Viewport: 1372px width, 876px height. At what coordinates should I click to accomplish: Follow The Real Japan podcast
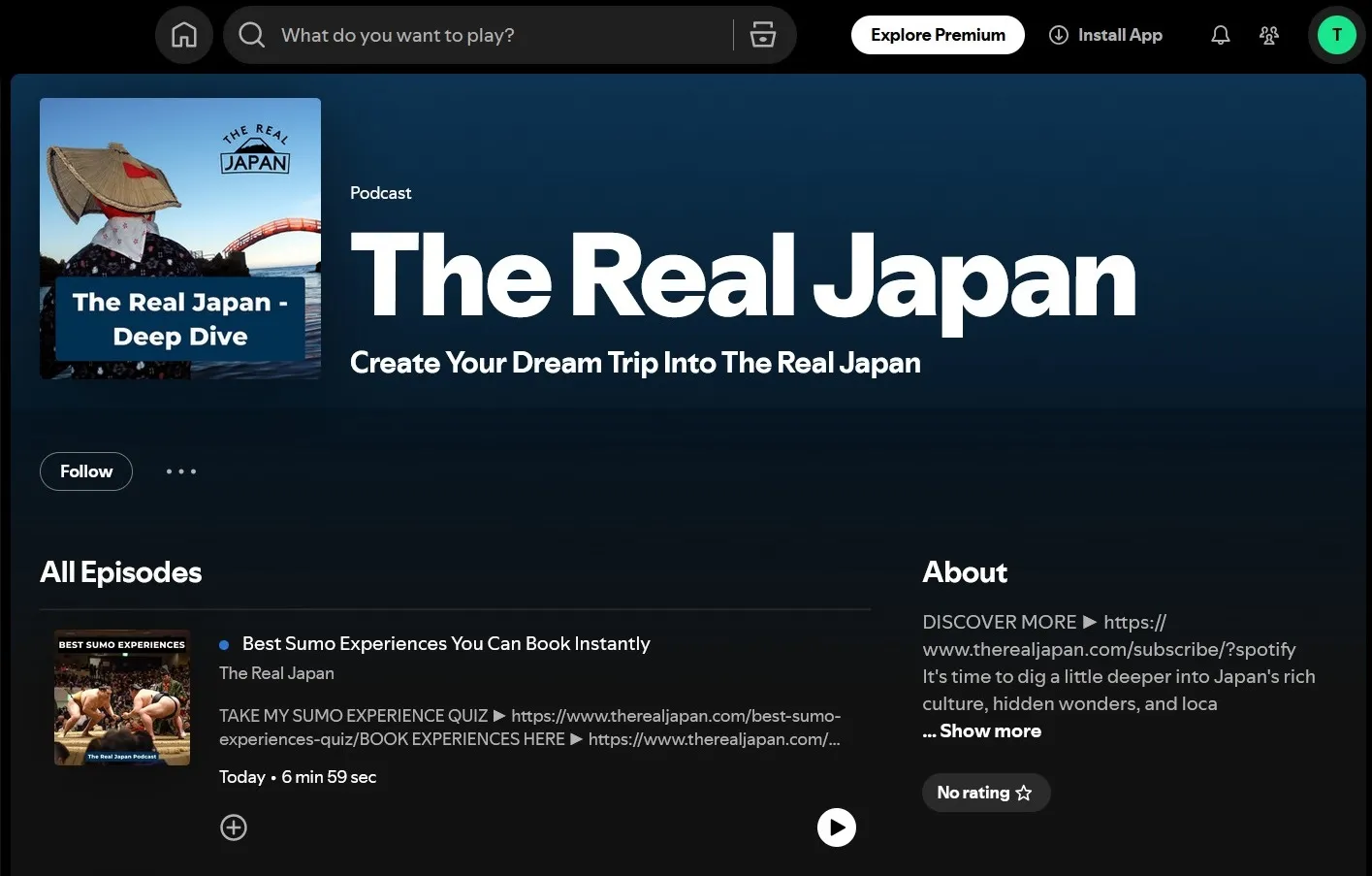point(86,471)
